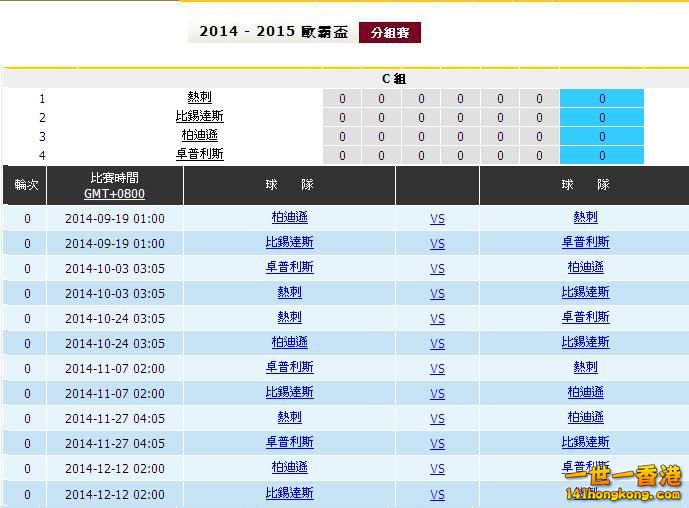
Task: Click VS link for 比錫達斯 vs 柏迪遜 on 11-07
Action: (437, 394)
